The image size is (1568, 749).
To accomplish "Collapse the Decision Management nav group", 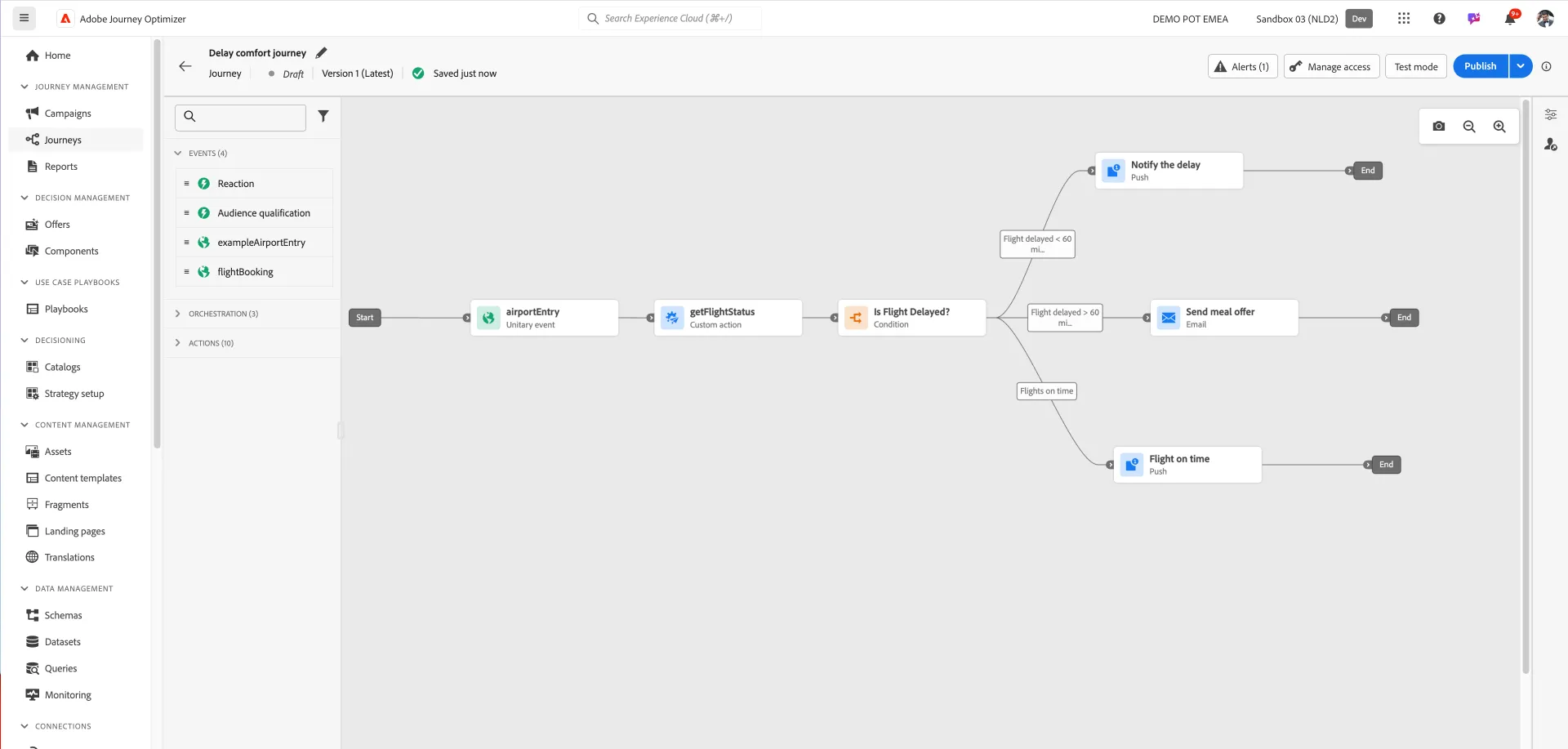I will (24, 198).
